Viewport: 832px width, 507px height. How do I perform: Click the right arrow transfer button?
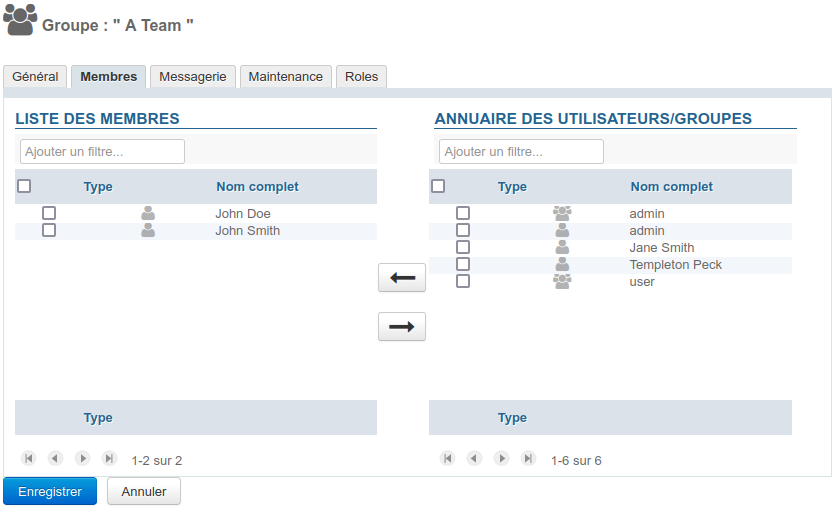[x=402, y=327]
